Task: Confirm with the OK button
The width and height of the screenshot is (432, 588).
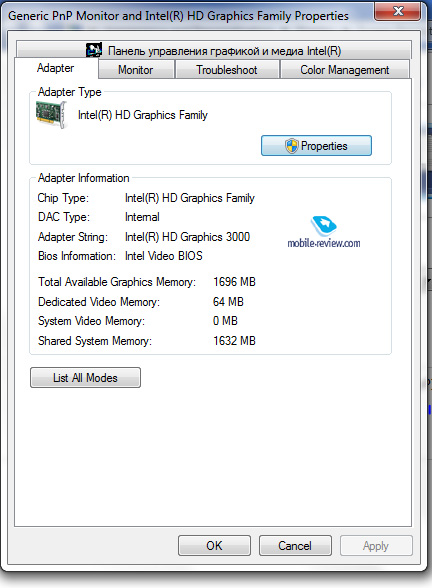Action: pyautogui.click(x=214, y=546)
